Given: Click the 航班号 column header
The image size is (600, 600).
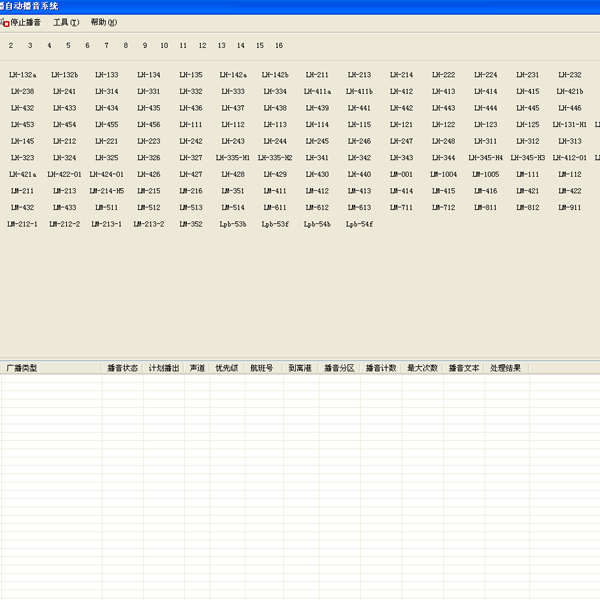Looking at the screenshot, I should [262, 368].
